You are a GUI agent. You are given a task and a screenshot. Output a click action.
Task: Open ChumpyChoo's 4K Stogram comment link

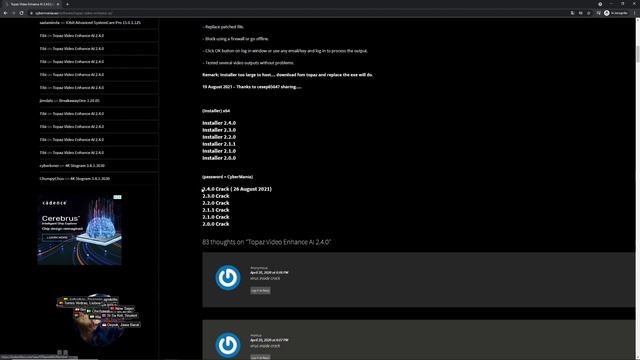[90, 179]
